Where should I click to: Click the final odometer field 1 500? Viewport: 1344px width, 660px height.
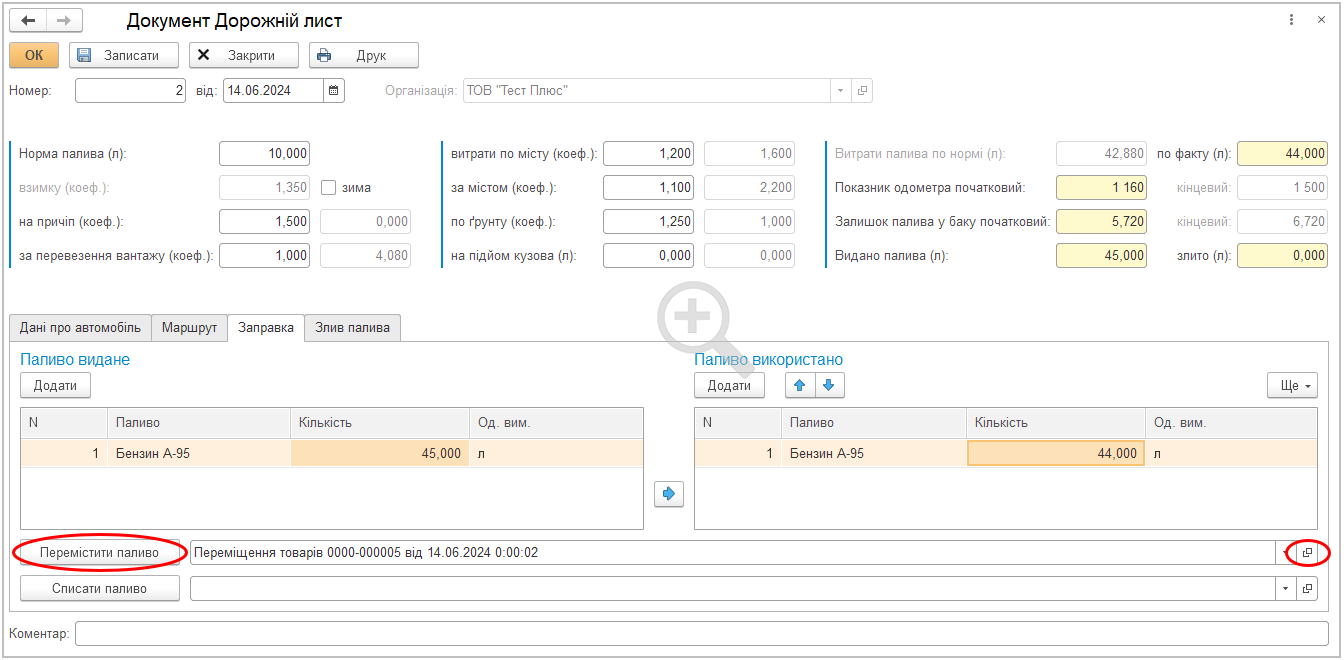pos(1282,187)
